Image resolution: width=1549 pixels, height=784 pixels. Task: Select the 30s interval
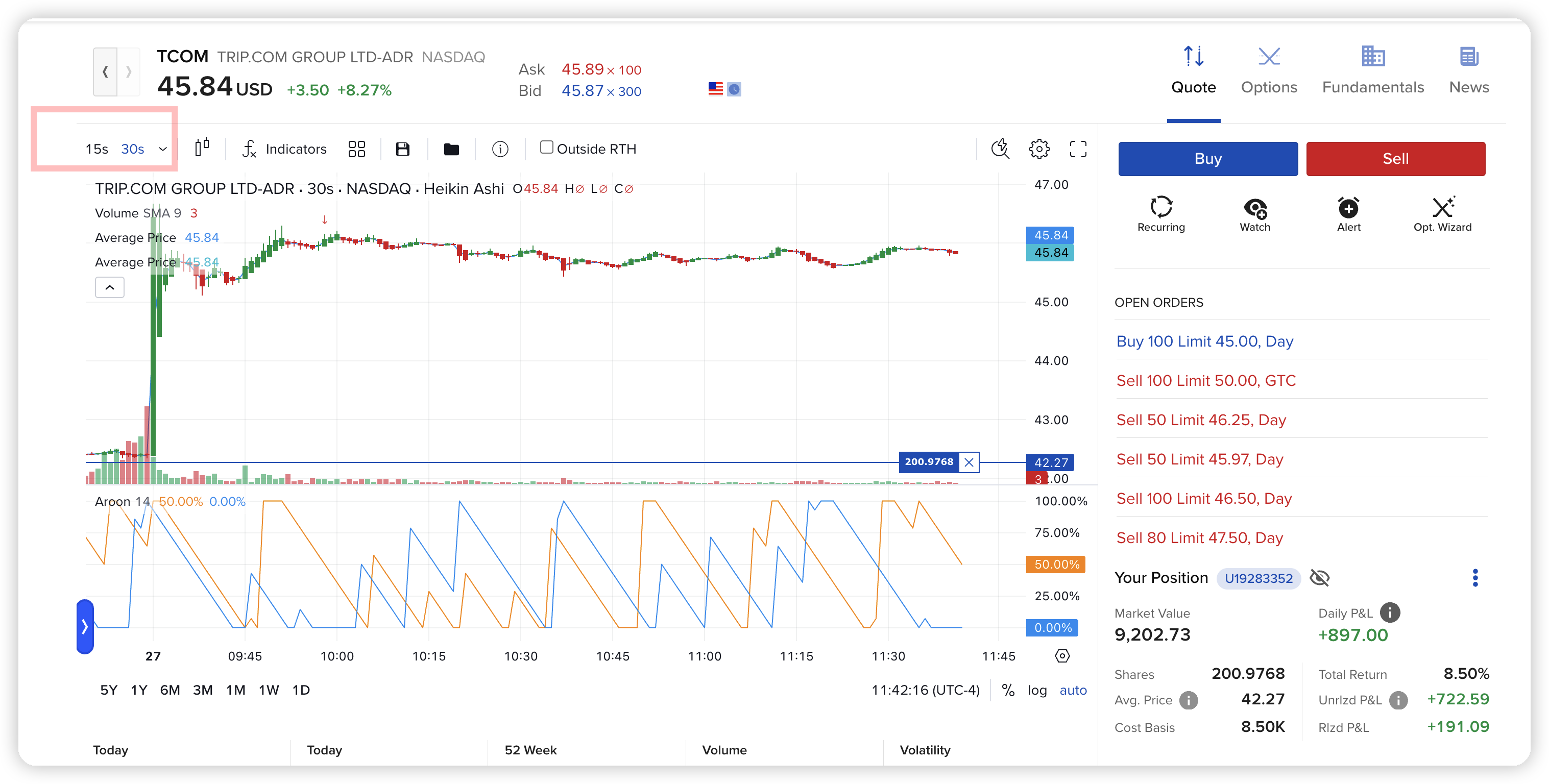coord(132,149)
